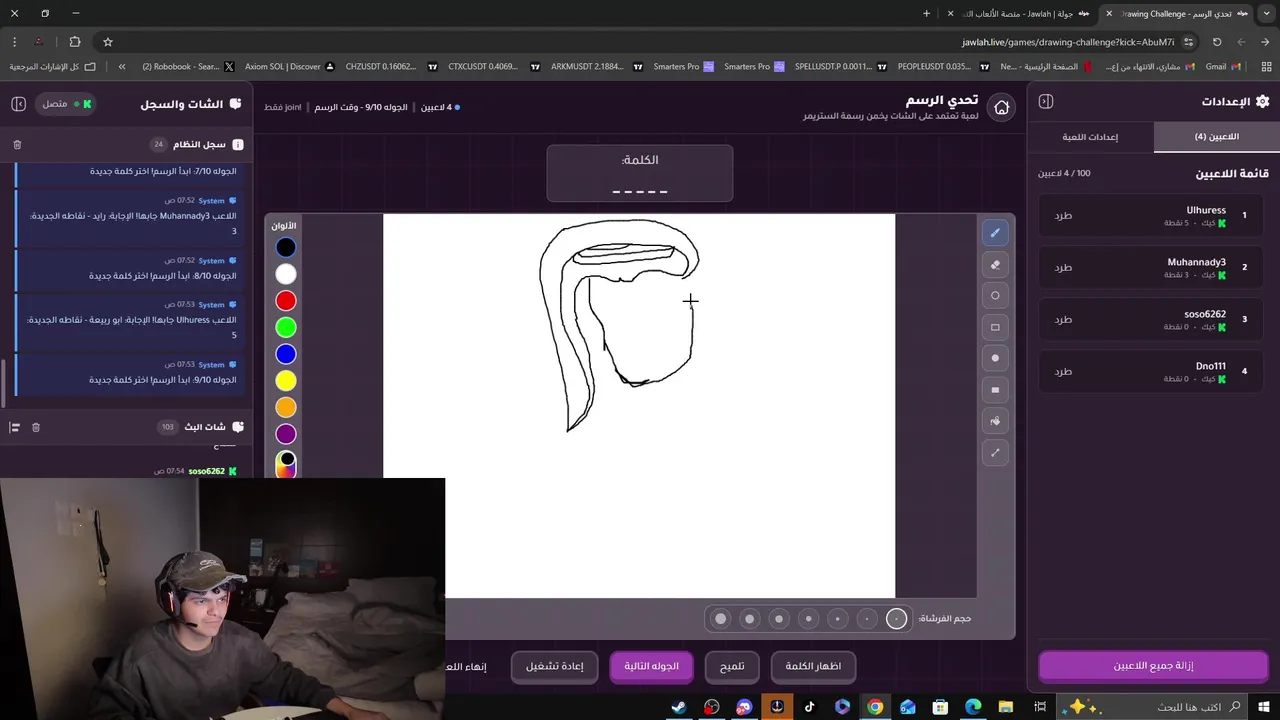This screenshot has width=1280, height=720.
Task: Select the filled rectangle shape tool
Action: pos(995,390)
